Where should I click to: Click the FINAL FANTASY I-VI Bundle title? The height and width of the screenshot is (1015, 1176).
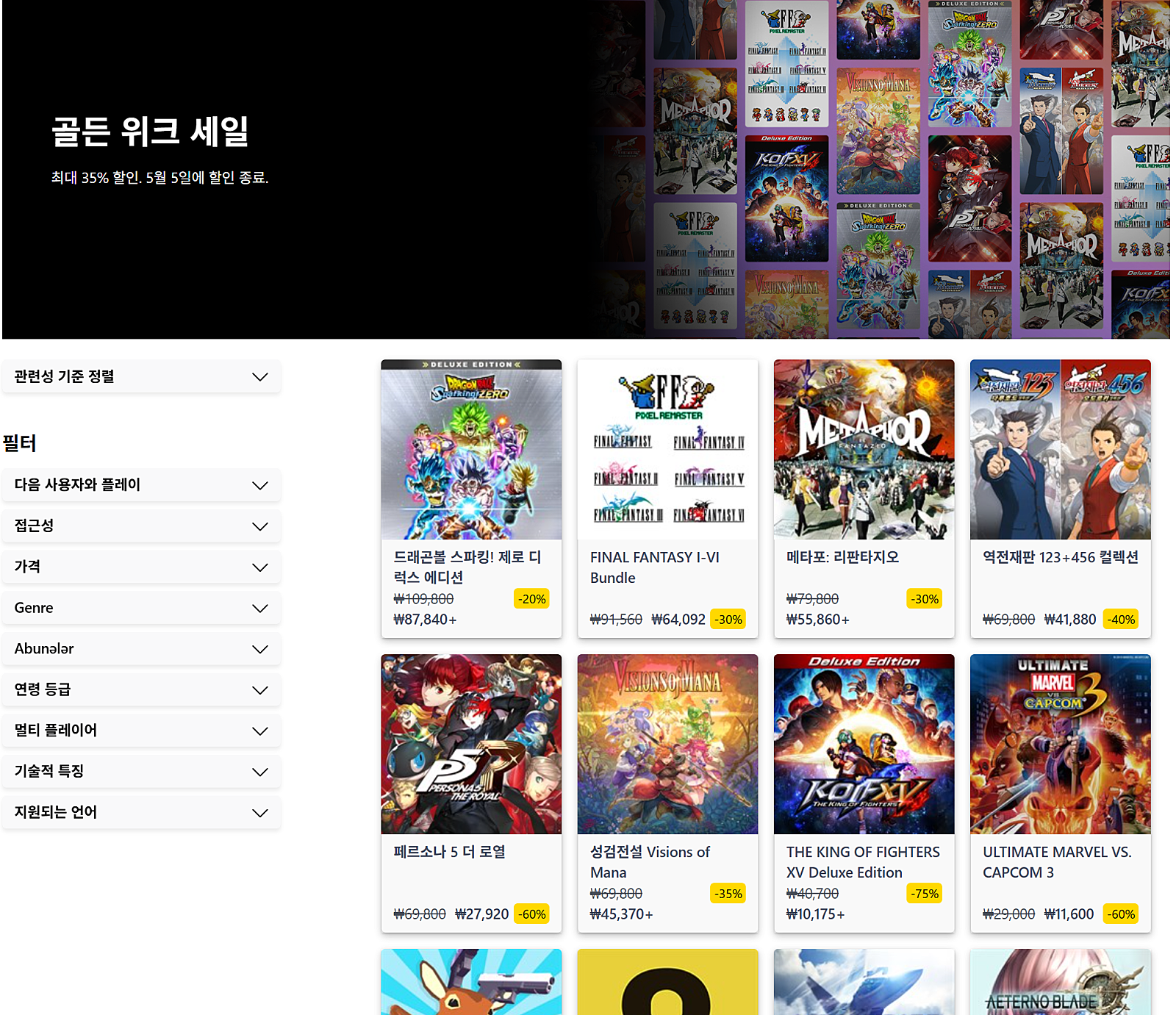(655, 567)
